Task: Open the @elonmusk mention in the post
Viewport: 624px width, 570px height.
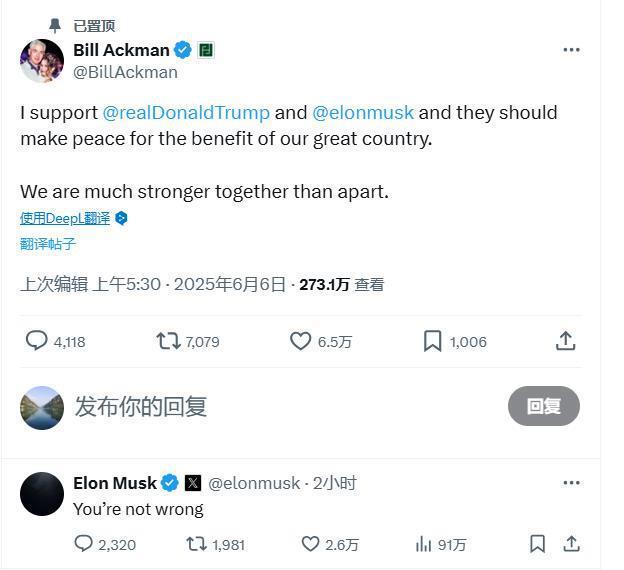Action: pyautogui.click(x=363, y=112)
